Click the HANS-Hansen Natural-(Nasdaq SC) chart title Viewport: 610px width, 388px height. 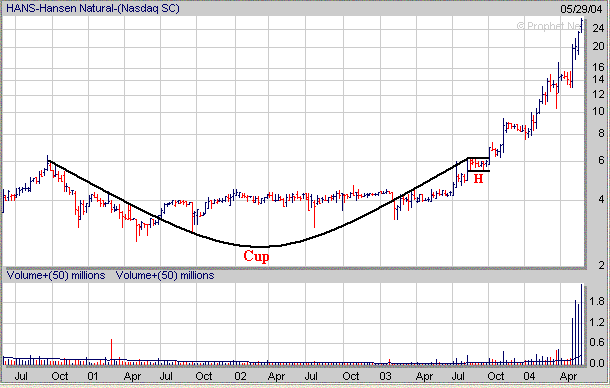(x=93, y=8)
